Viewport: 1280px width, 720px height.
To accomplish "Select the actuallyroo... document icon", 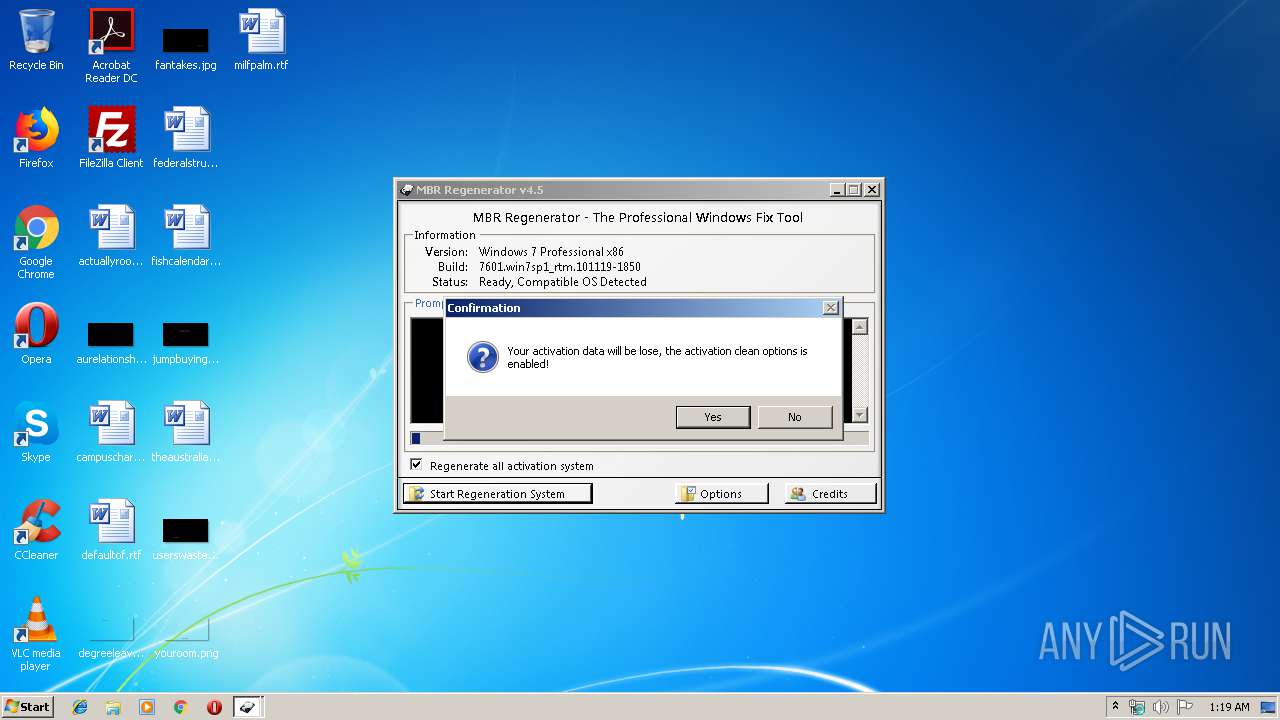I will [x=111, y=236].
